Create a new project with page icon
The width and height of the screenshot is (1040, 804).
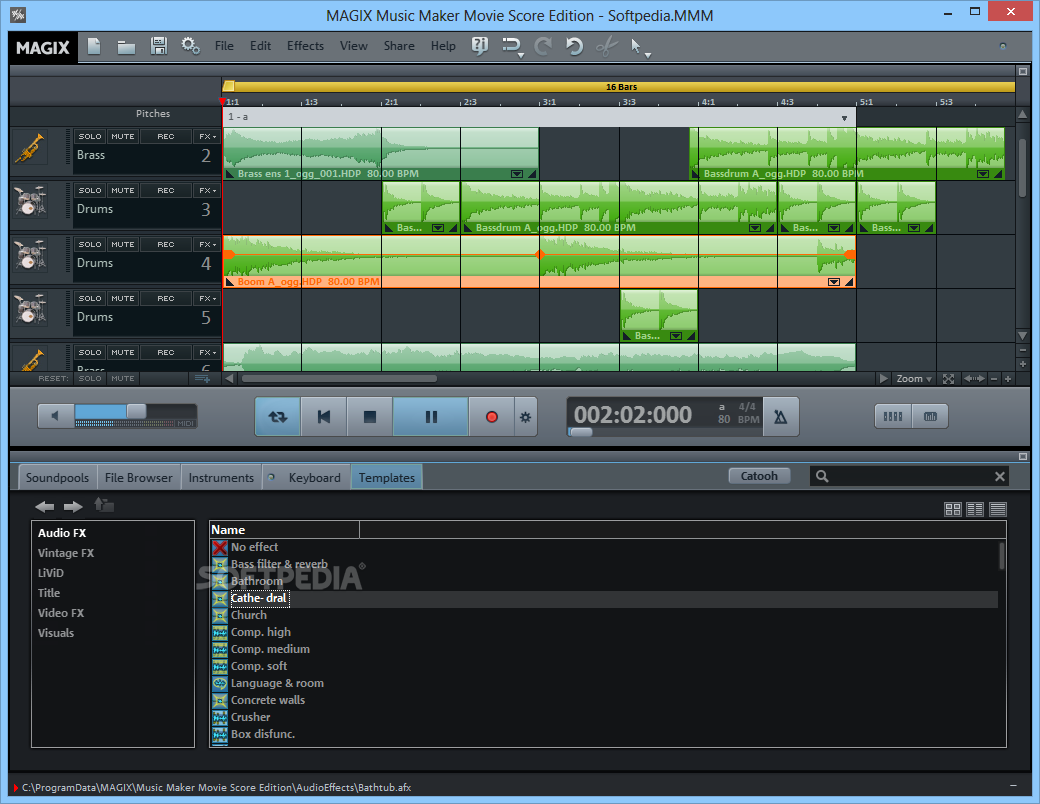[x=94, y=46]
